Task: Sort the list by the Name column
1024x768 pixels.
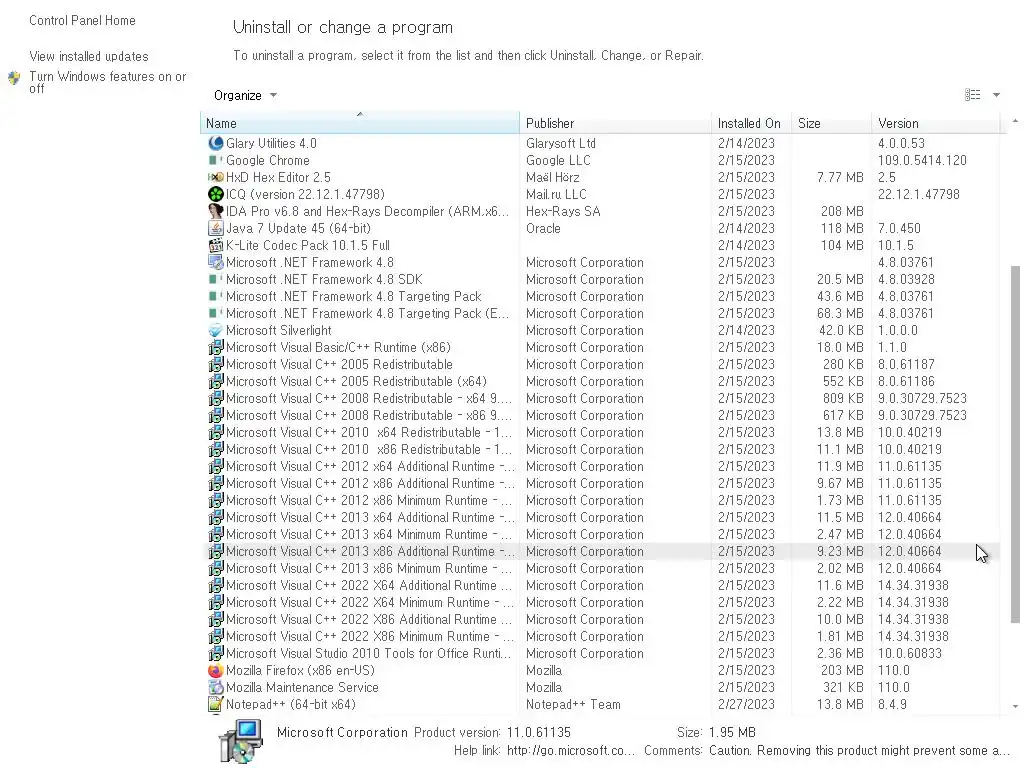Action: tap(360, 123)
